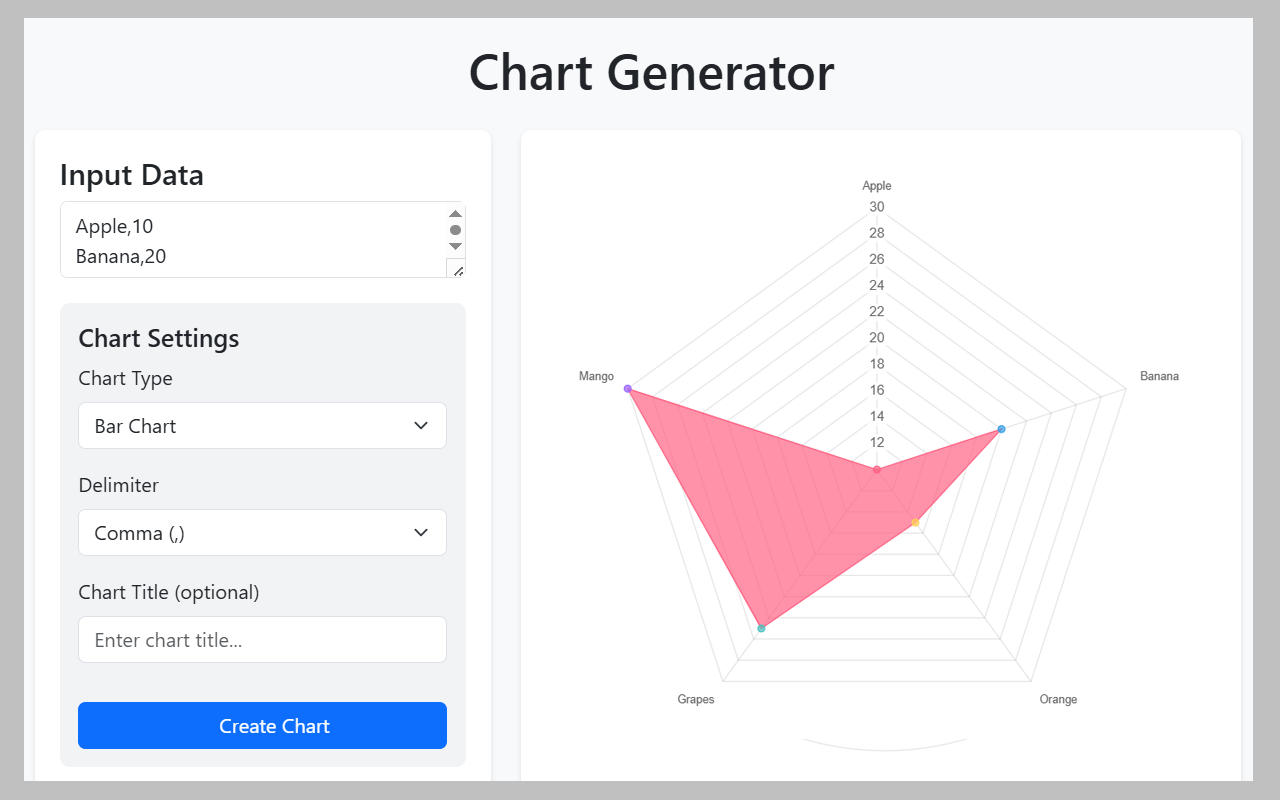
Task: Click the textarea scroll up arrow
Action: tap(456, 213)
